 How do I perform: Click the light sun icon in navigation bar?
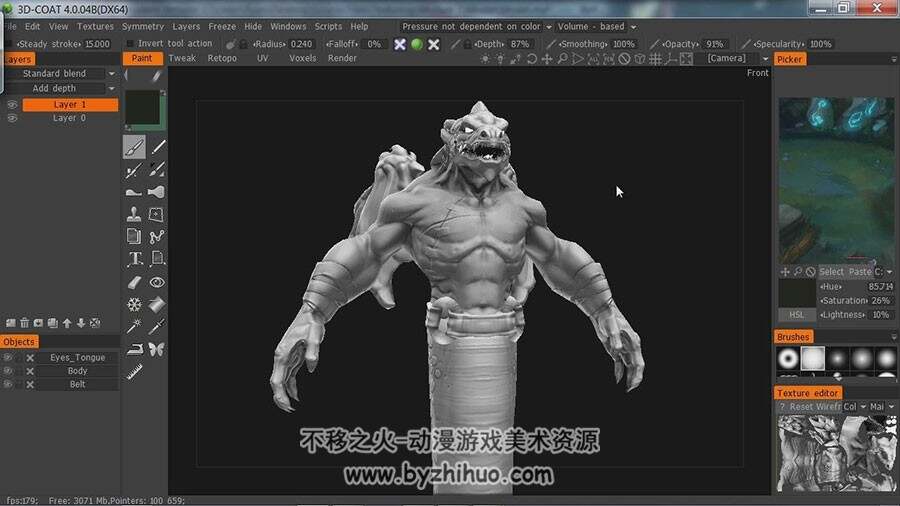(486, 59)
